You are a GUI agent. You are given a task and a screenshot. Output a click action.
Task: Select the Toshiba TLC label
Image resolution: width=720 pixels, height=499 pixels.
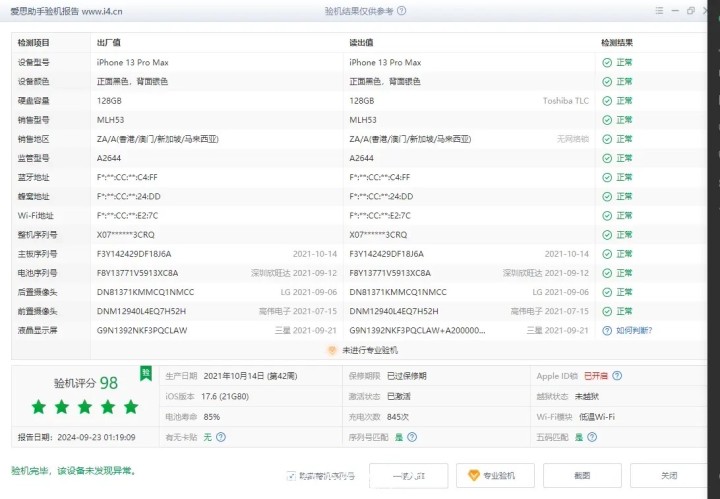tap(566, 101)
